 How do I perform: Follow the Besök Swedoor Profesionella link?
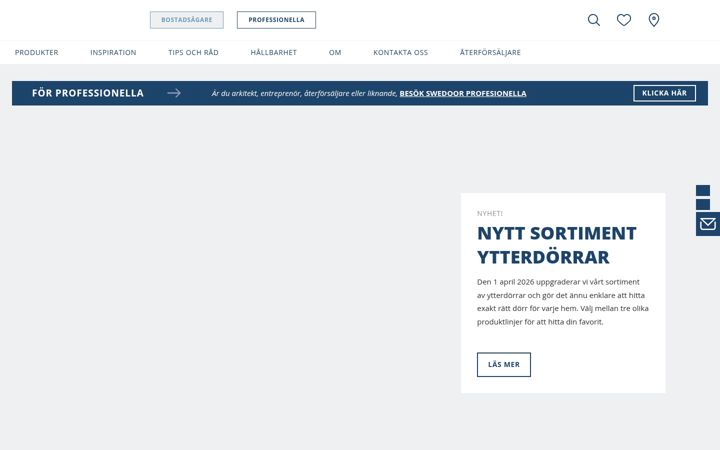[x=463, y=93]
